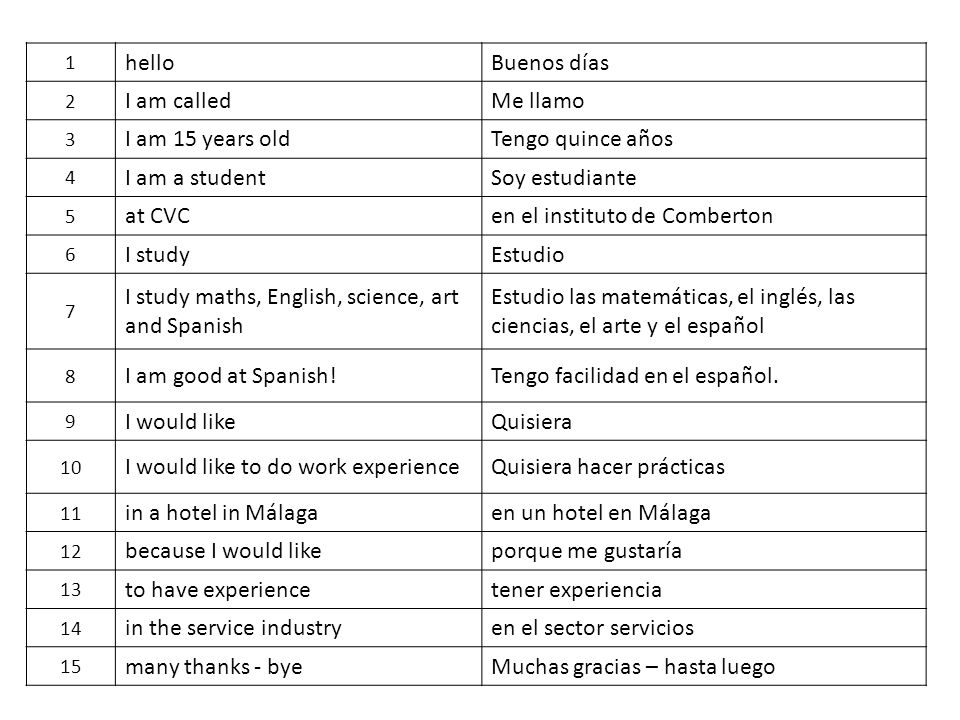Screen dimensions: 960x720
Task: Click the 'I am a student' cell
Action: (x=298, y=178)
